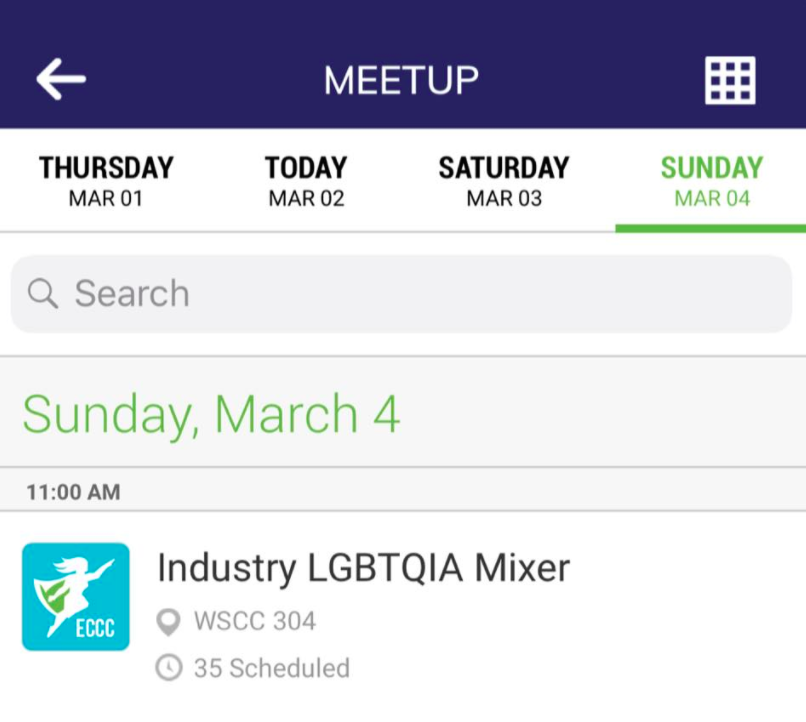Go to the Saturday Mar 03 tab
806x722 pixels.
504,181
